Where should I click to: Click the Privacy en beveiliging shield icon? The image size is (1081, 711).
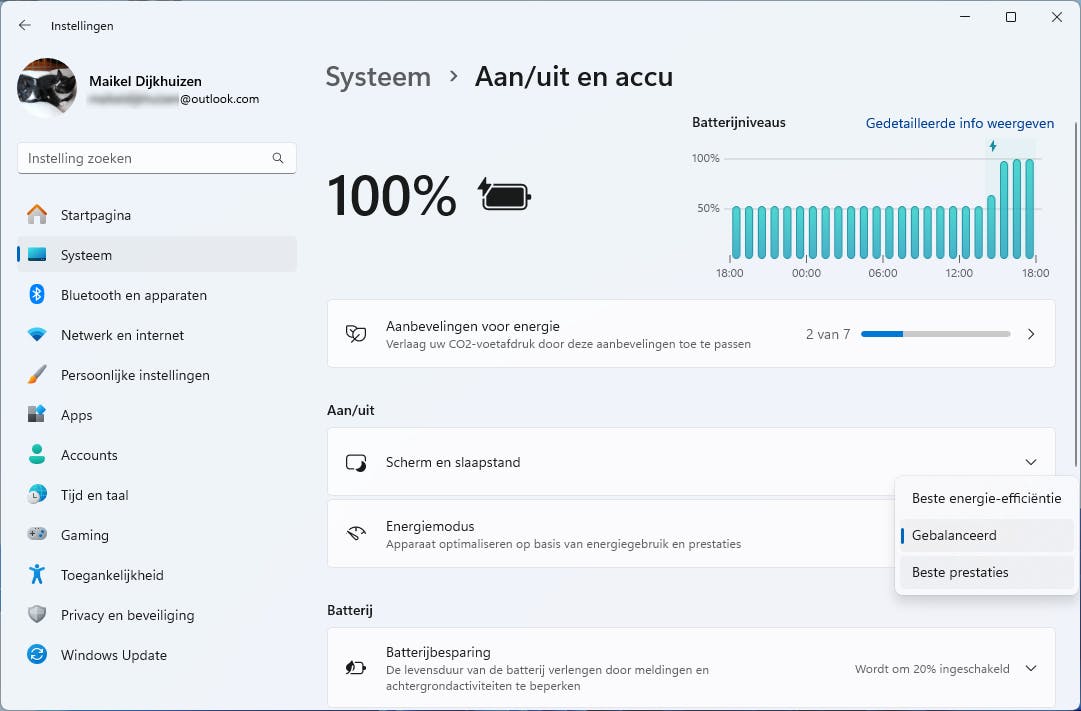coord(36,615)
